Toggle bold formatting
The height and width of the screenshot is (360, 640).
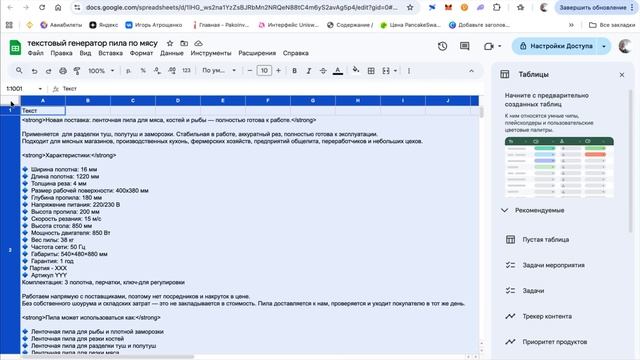click(294, 71)
